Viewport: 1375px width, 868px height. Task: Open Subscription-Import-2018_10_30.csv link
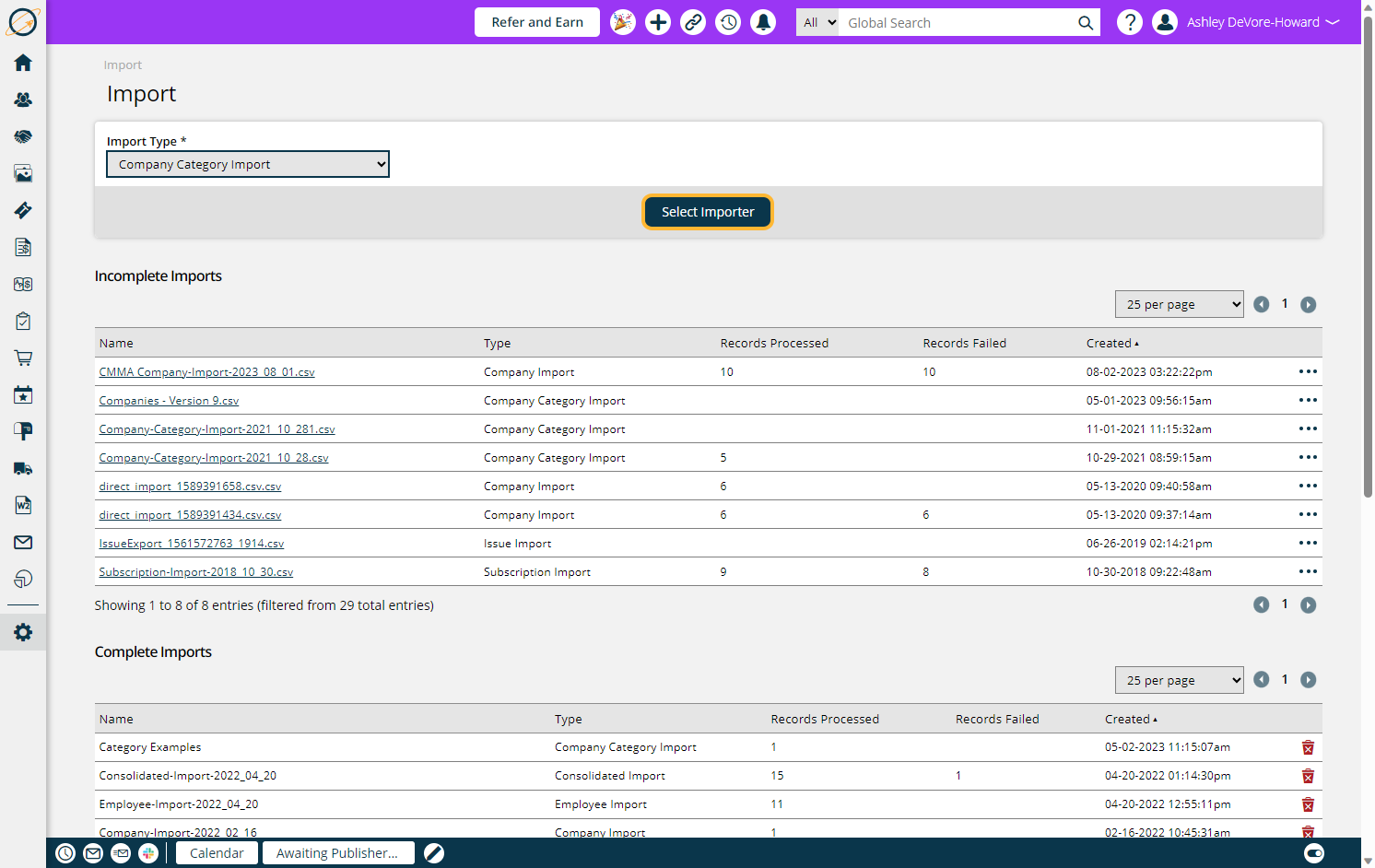coord(196,572)
